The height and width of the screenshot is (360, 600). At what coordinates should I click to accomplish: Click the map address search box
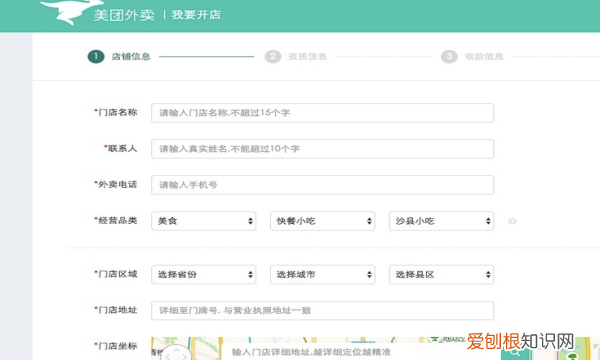[x=362, y=352]
